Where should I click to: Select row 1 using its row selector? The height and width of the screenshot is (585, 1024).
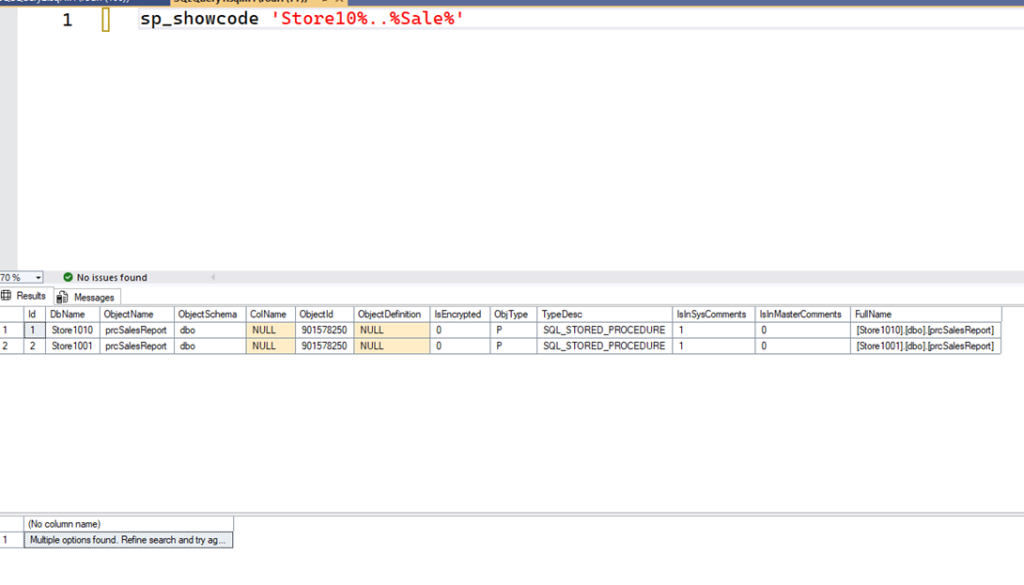(x=10, y=330)
